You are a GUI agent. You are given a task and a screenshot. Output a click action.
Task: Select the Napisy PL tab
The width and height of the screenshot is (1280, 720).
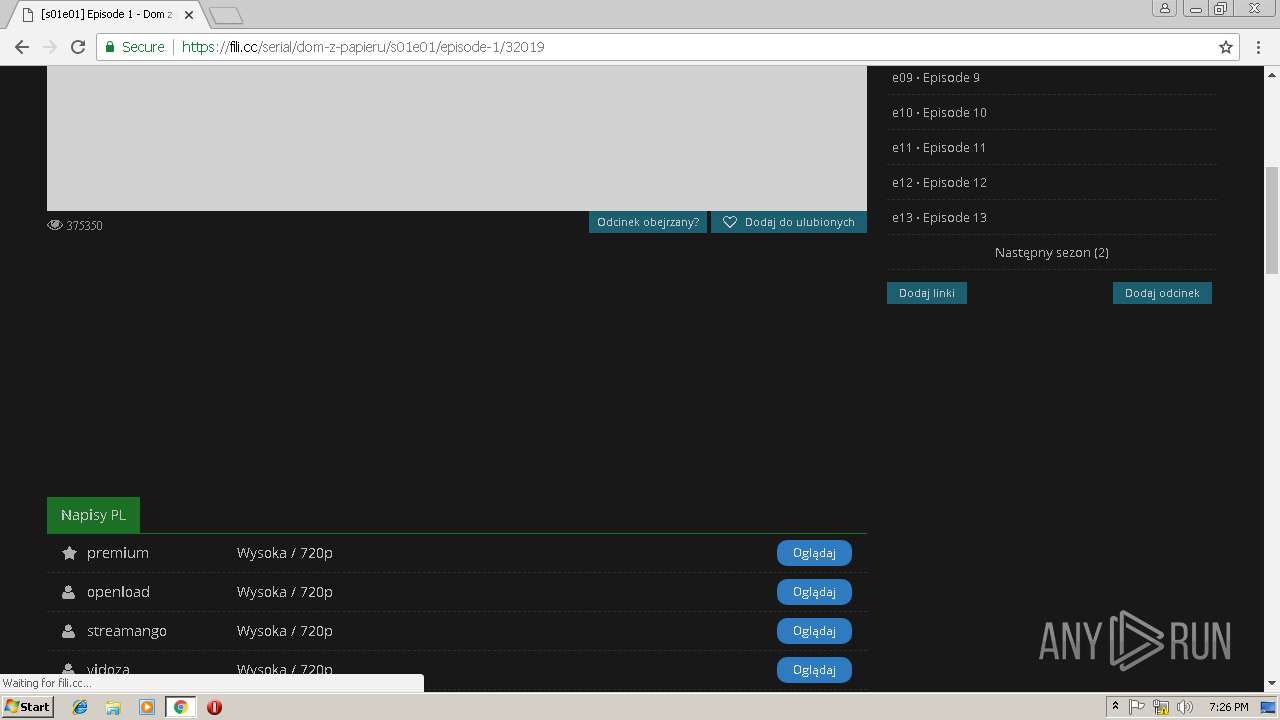93,515
